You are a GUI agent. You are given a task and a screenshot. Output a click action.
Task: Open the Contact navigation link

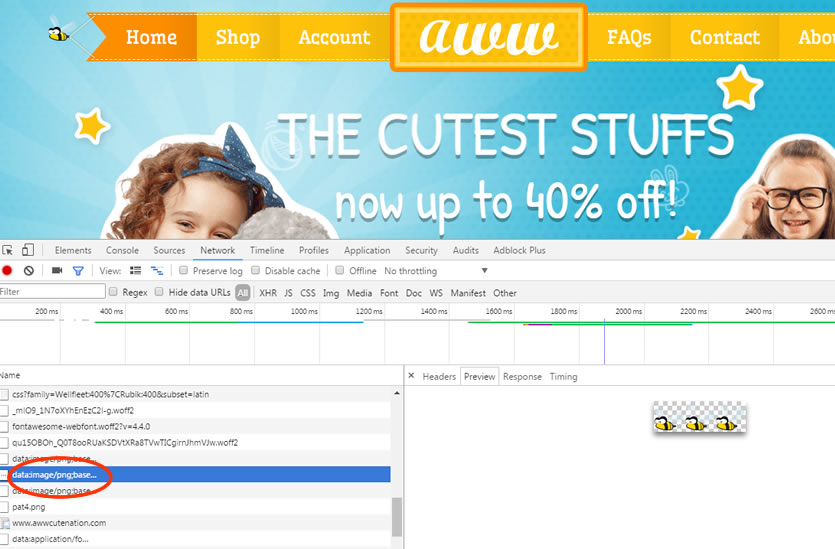(725, 37)
